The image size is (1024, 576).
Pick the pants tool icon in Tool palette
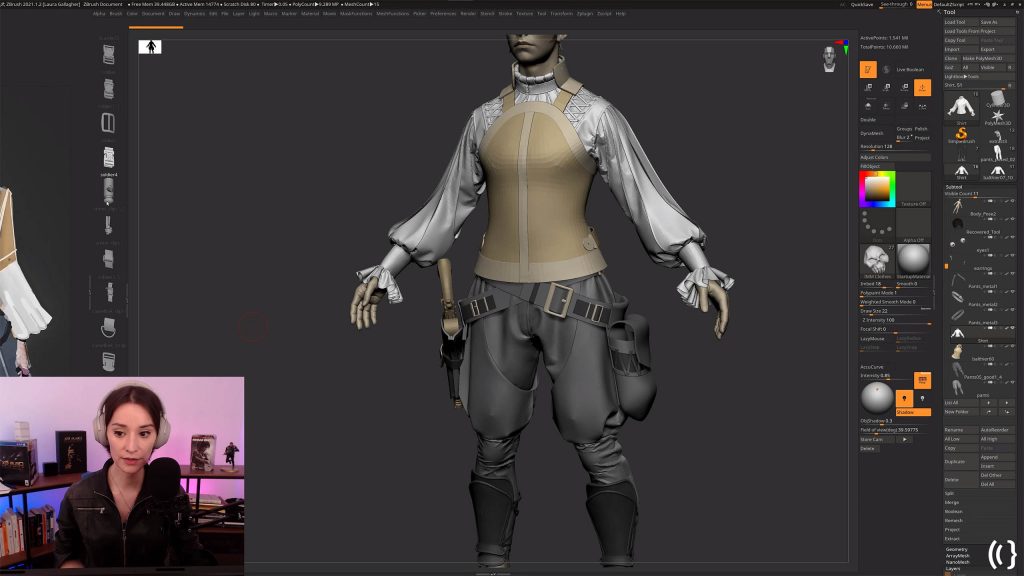997,154
